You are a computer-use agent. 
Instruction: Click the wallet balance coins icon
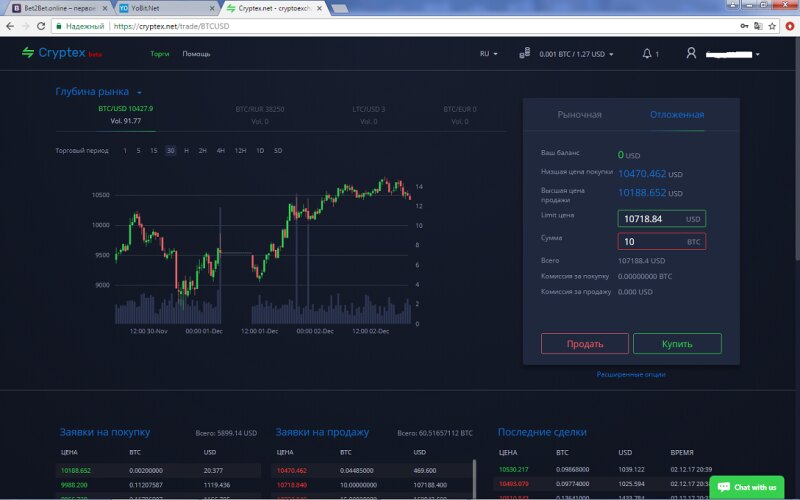coord(524,54)
